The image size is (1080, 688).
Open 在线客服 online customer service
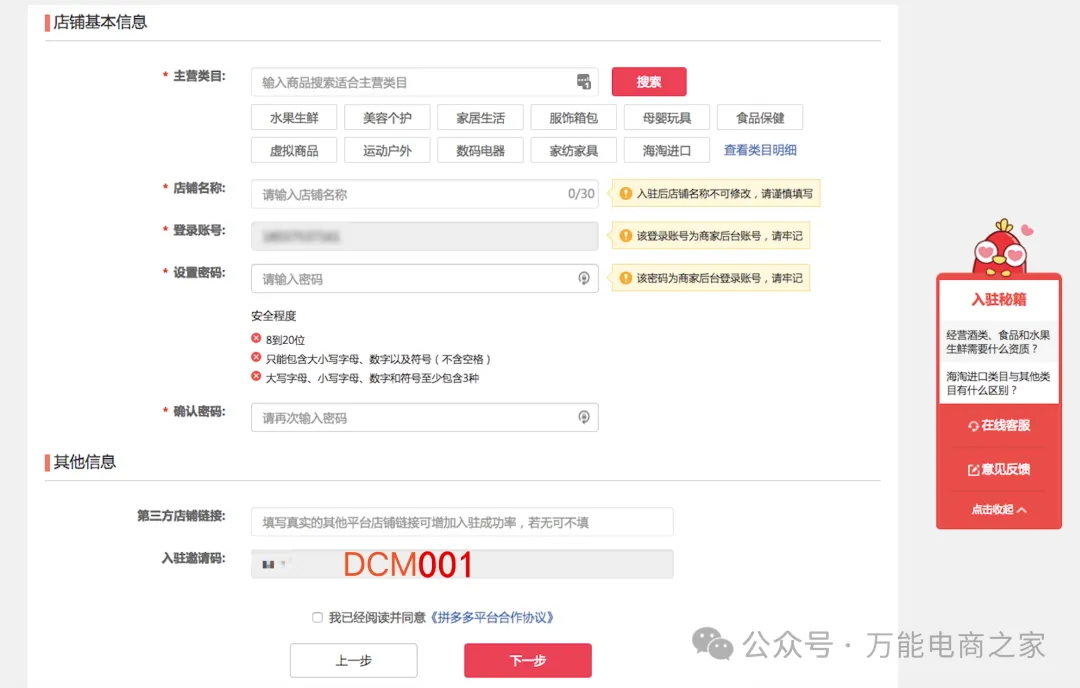tap(998, 425)
